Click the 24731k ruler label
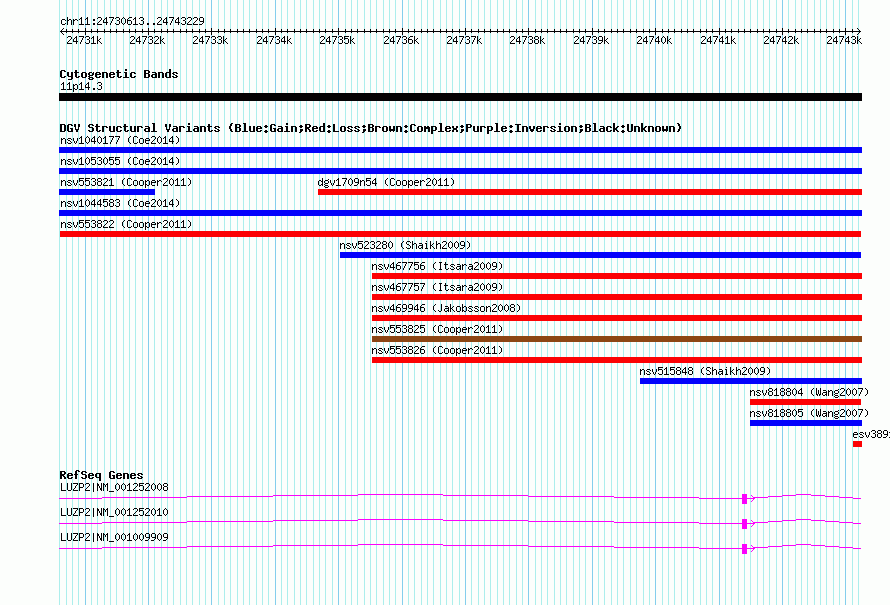The image size is (890, 605). pos(84,40)
